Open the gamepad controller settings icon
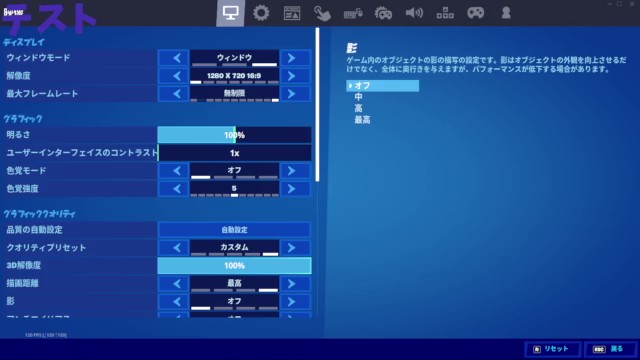 click(x=476, y=13)
